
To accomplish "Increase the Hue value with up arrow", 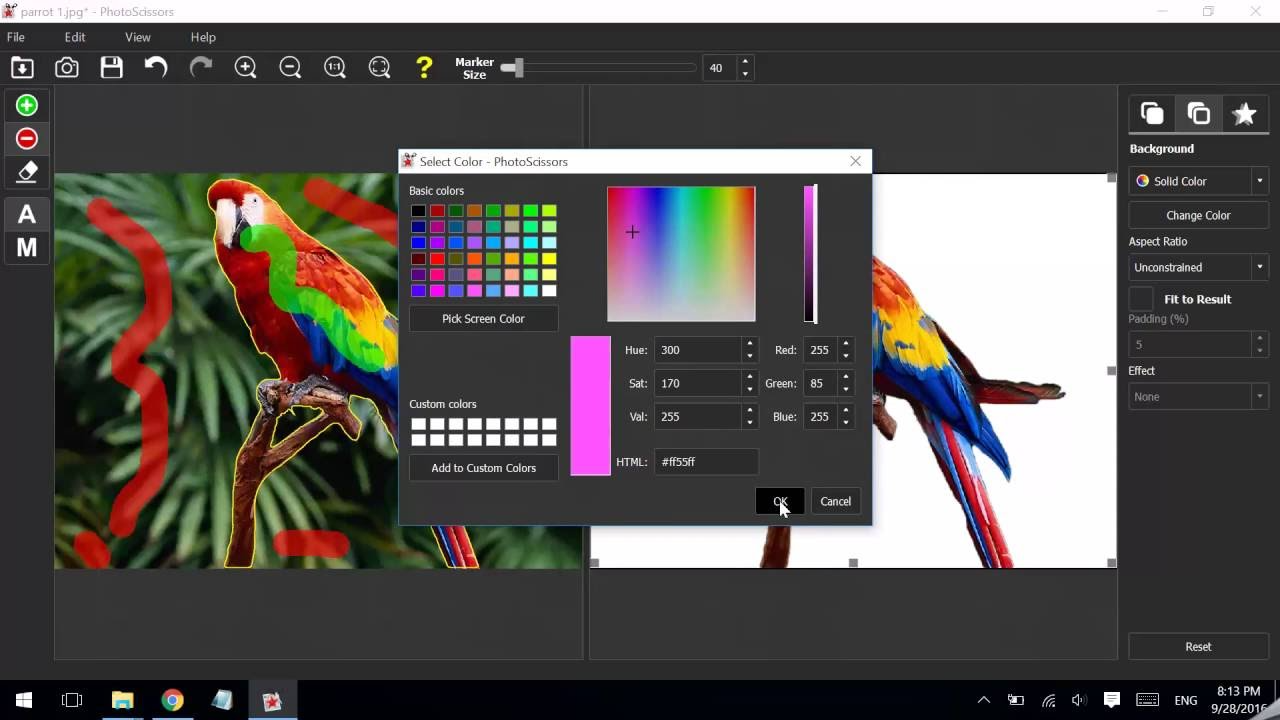I will point(749,344).
